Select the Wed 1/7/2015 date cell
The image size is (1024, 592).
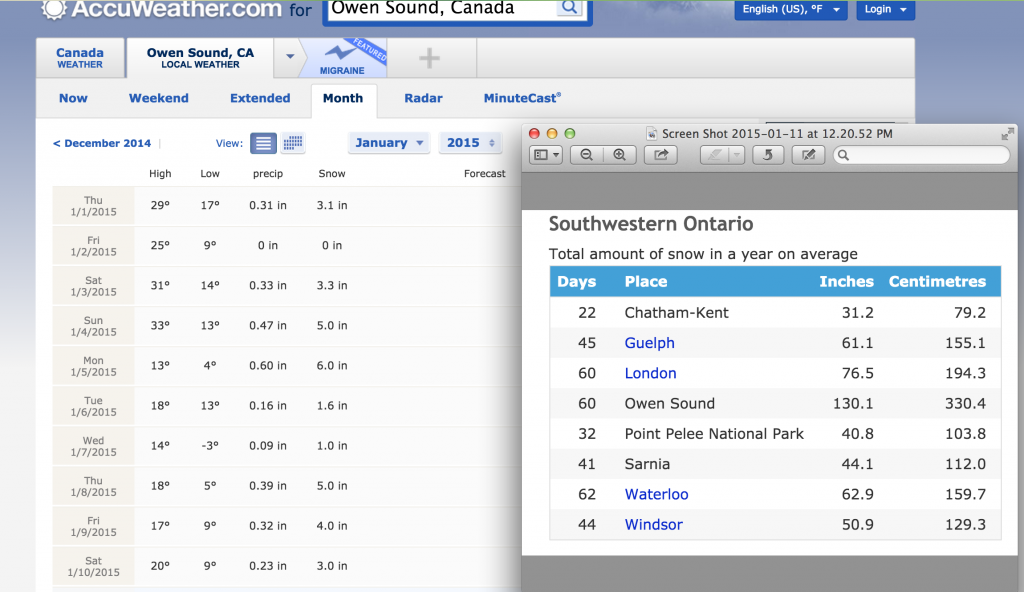[93, 446]
